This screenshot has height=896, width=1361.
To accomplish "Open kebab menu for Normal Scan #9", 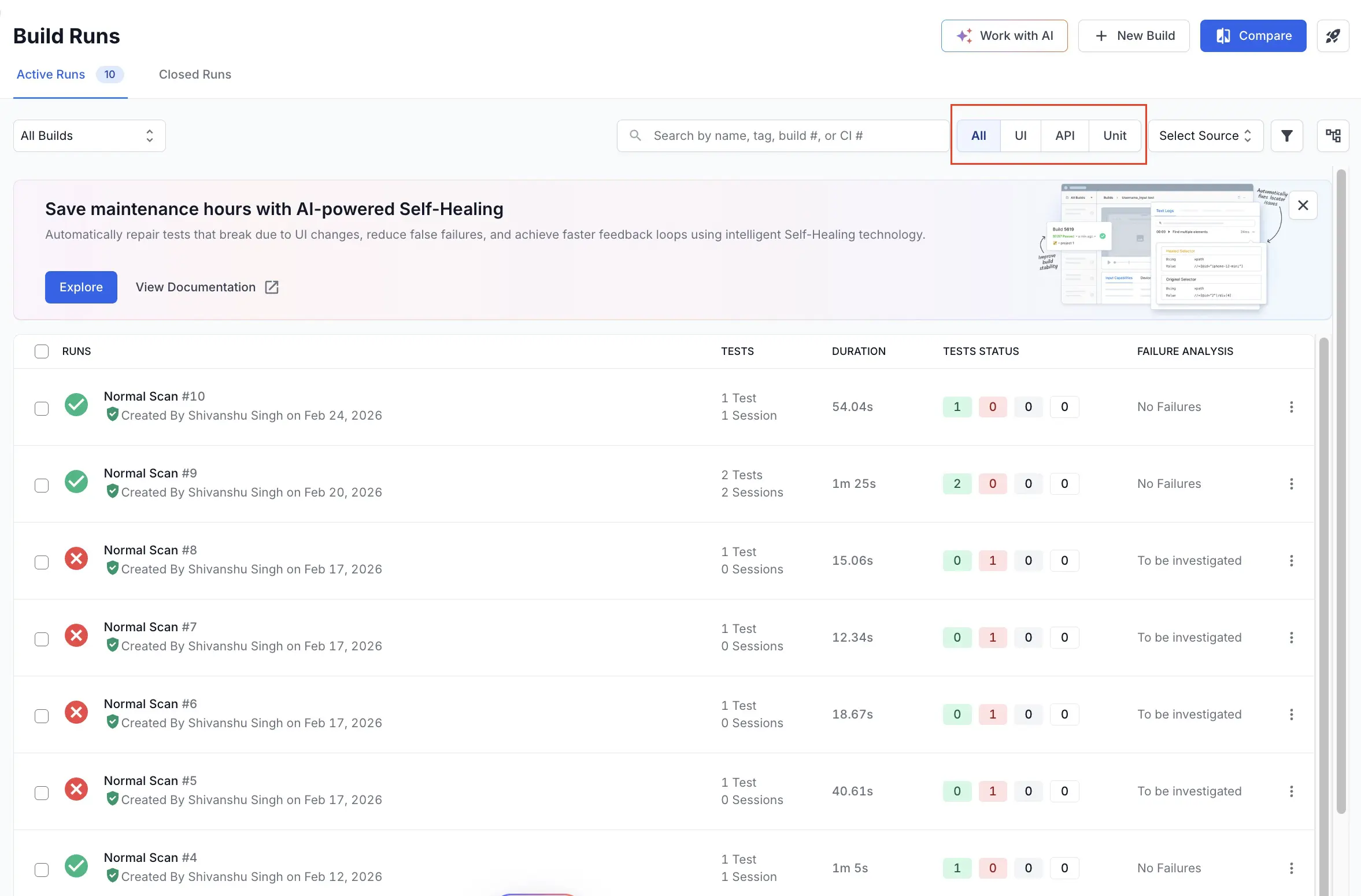I will pos(1291,484).
